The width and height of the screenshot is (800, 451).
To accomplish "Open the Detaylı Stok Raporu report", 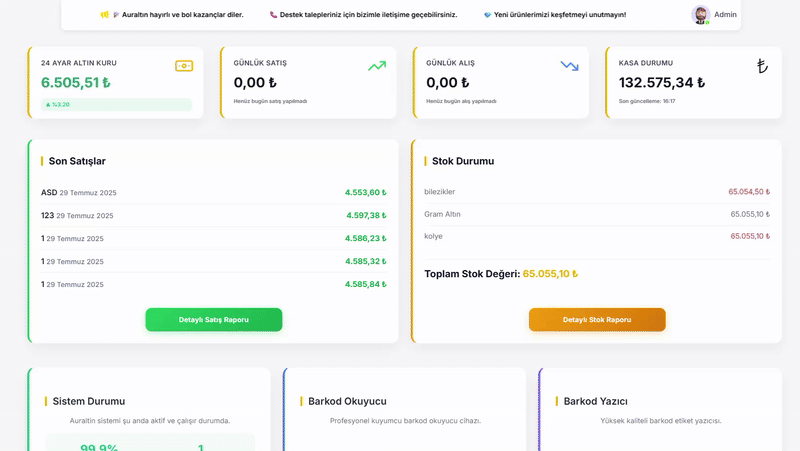I will point(597,320).
